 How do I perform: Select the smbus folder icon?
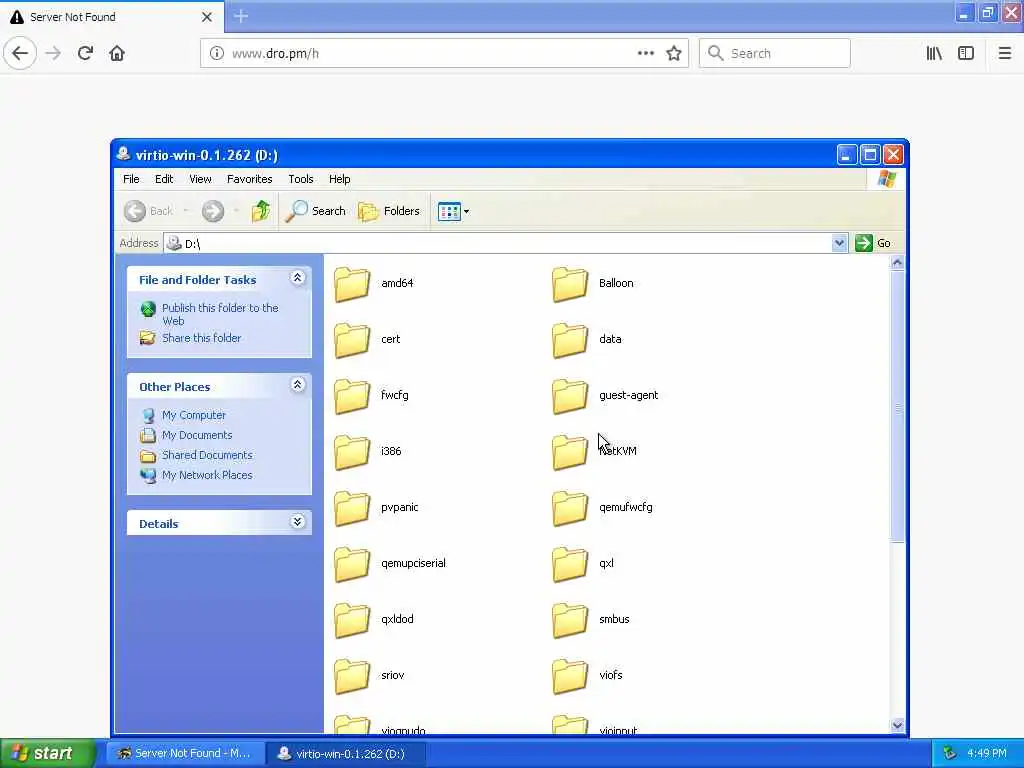tap(570, 620)
